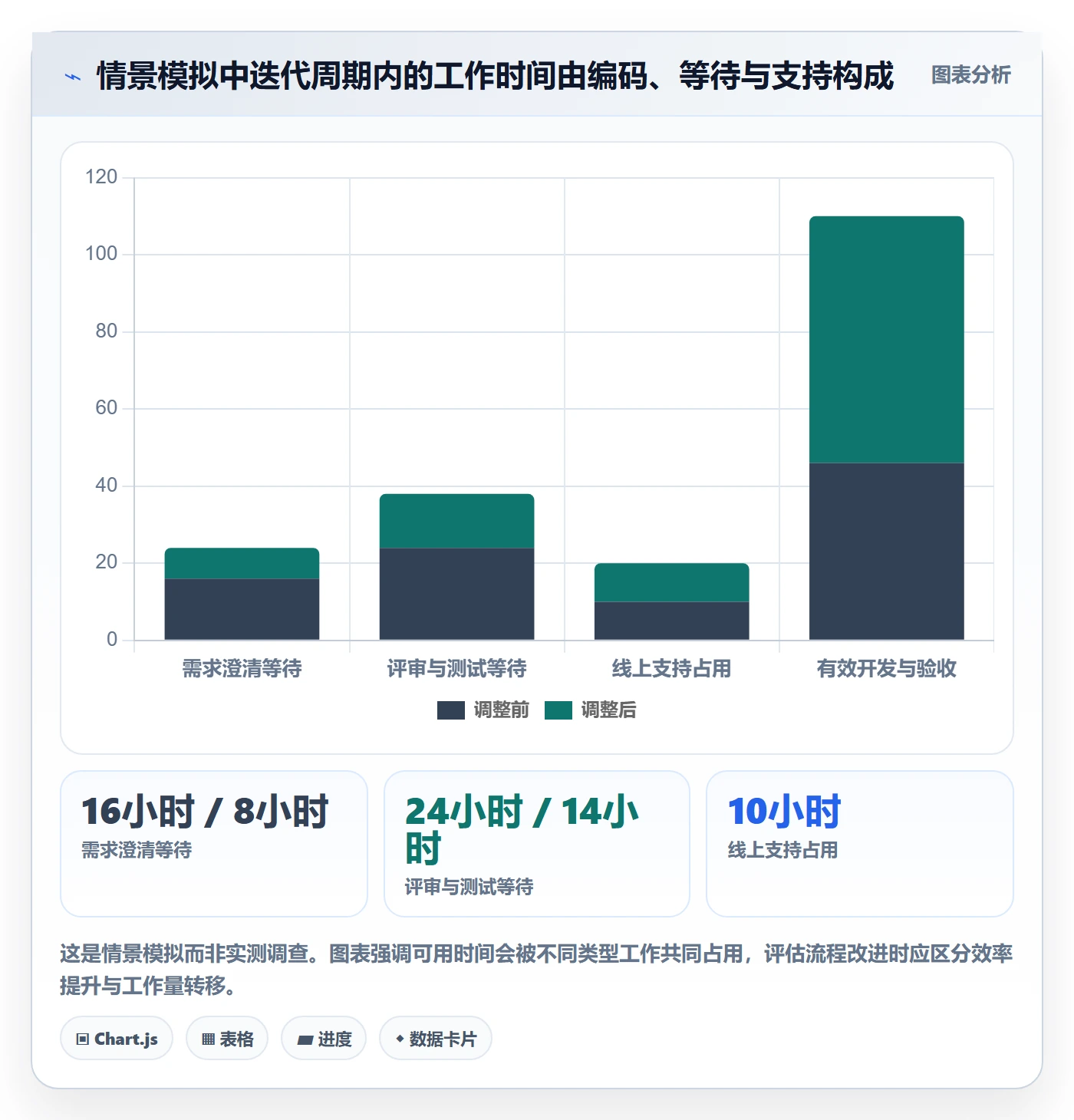Screen dimensions: 1074x1120
Task: Click the 线上支持占用 x-axis label
Action: (x=672, y=669)
